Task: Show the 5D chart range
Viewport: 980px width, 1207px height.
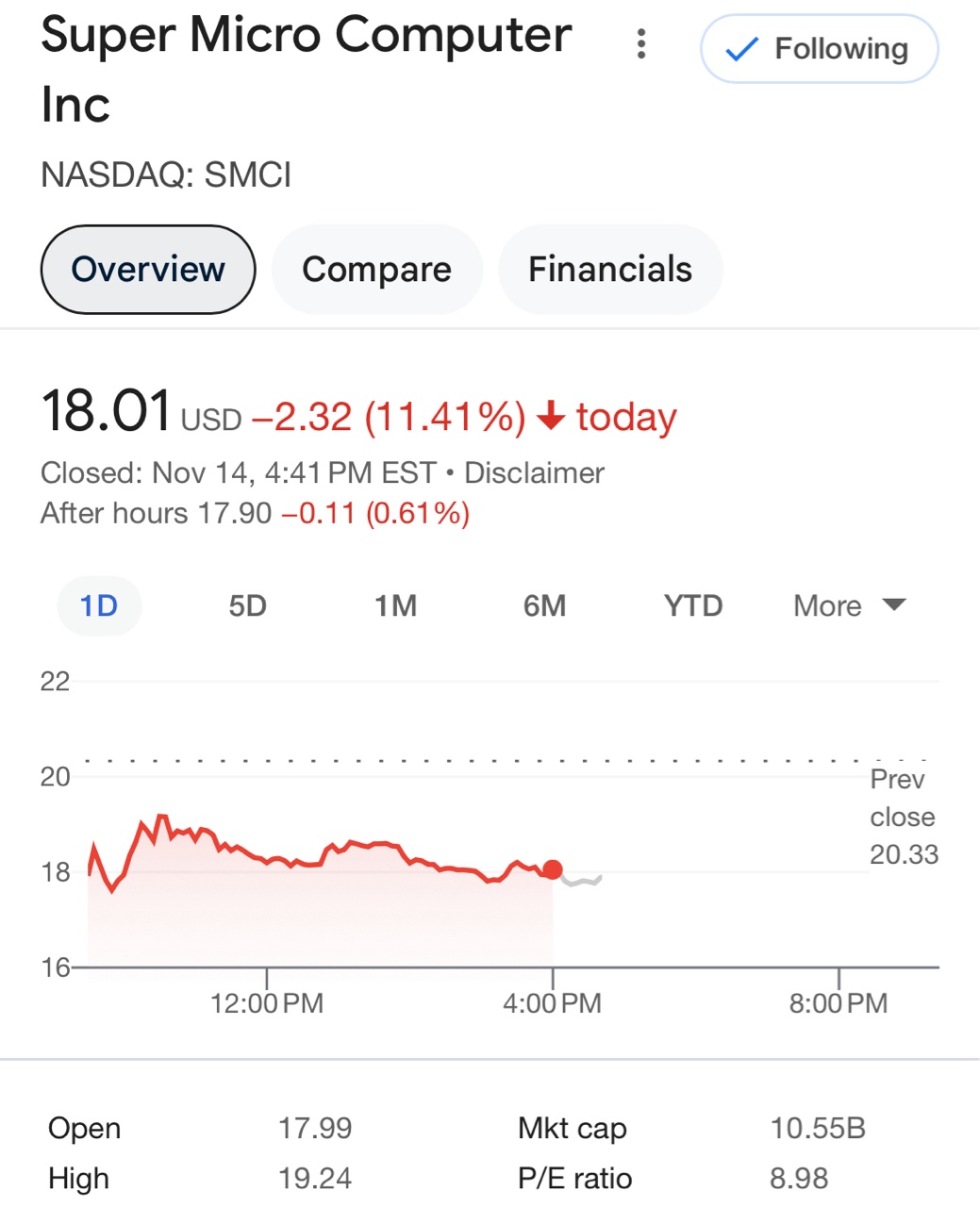Action: (x=247, y=605)
